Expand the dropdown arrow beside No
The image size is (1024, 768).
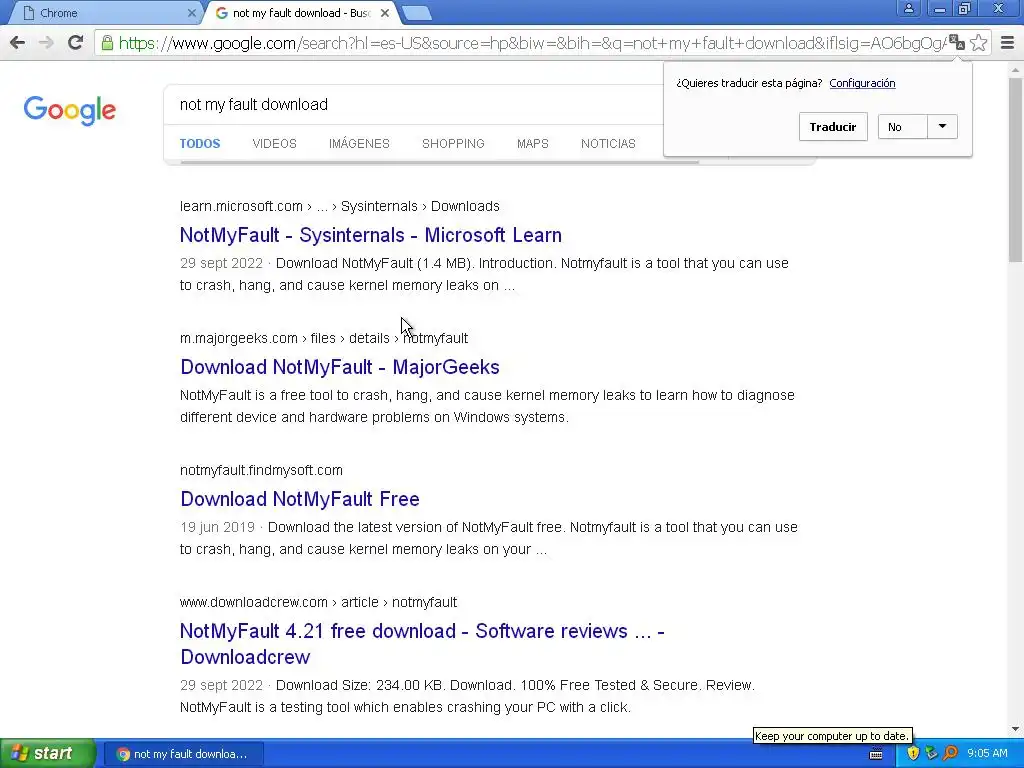pyautogui.click(x=942, y=127)
